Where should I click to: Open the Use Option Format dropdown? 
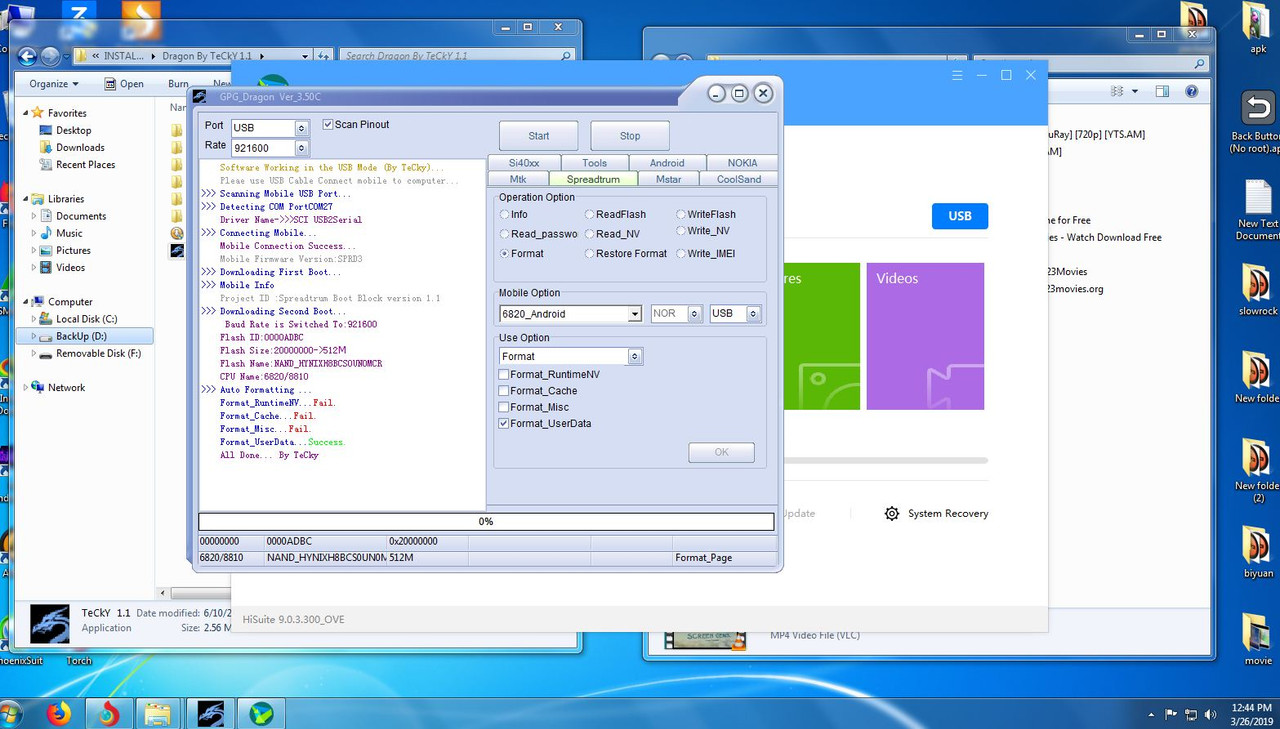point(634,356)
